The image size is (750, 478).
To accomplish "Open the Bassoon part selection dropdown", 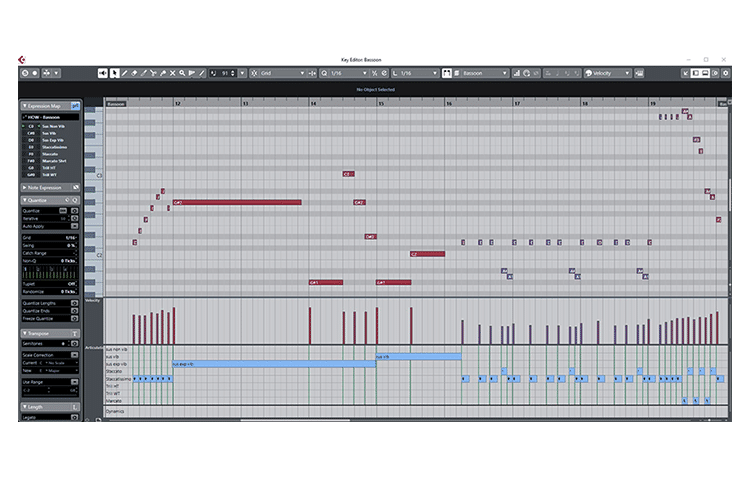I will [x=484, y=73].
